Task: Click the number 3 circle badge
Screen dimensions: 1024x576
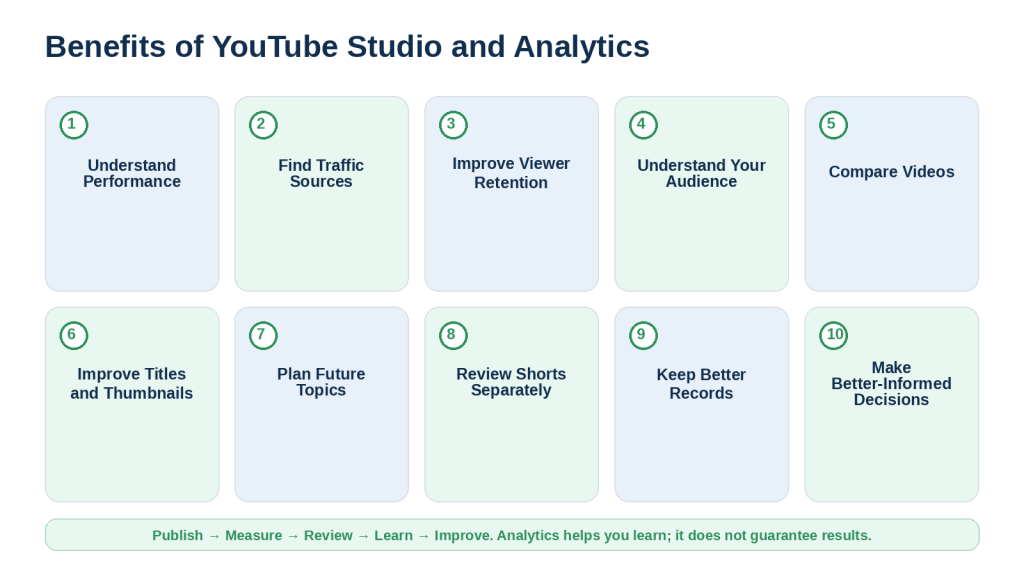Action: 453,125
